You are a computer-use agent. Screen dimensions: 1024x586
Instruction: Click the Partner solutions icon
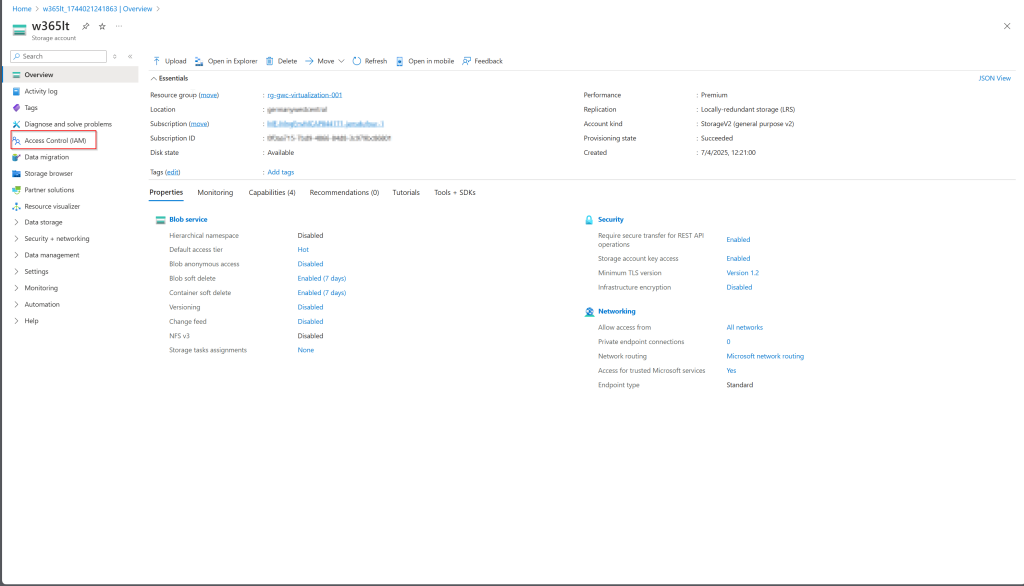click(x=16, y=190)
